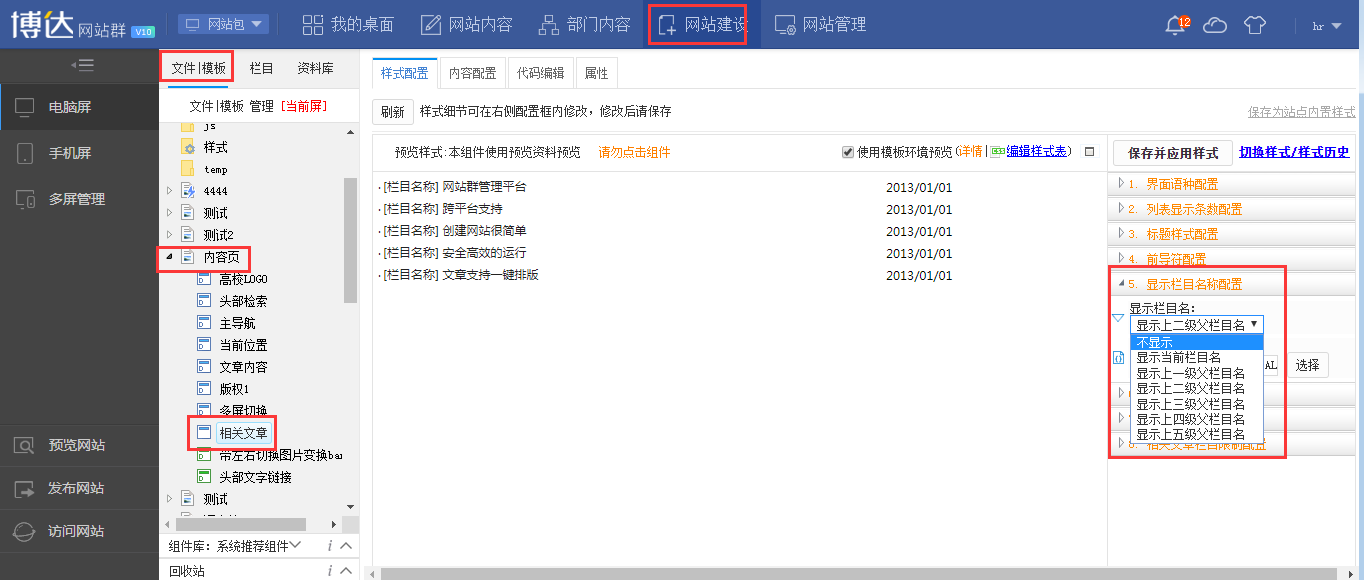1364x580 pixels.
Task: Click the 预览网站 icon
Action: pos(25,446)
